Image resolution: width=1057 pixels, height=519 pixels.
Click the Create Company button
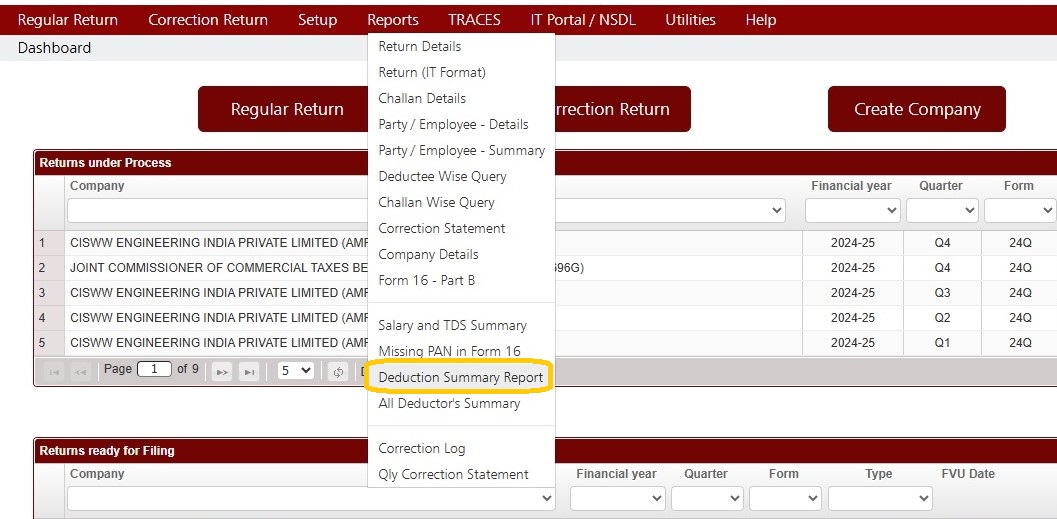point(917,109)
